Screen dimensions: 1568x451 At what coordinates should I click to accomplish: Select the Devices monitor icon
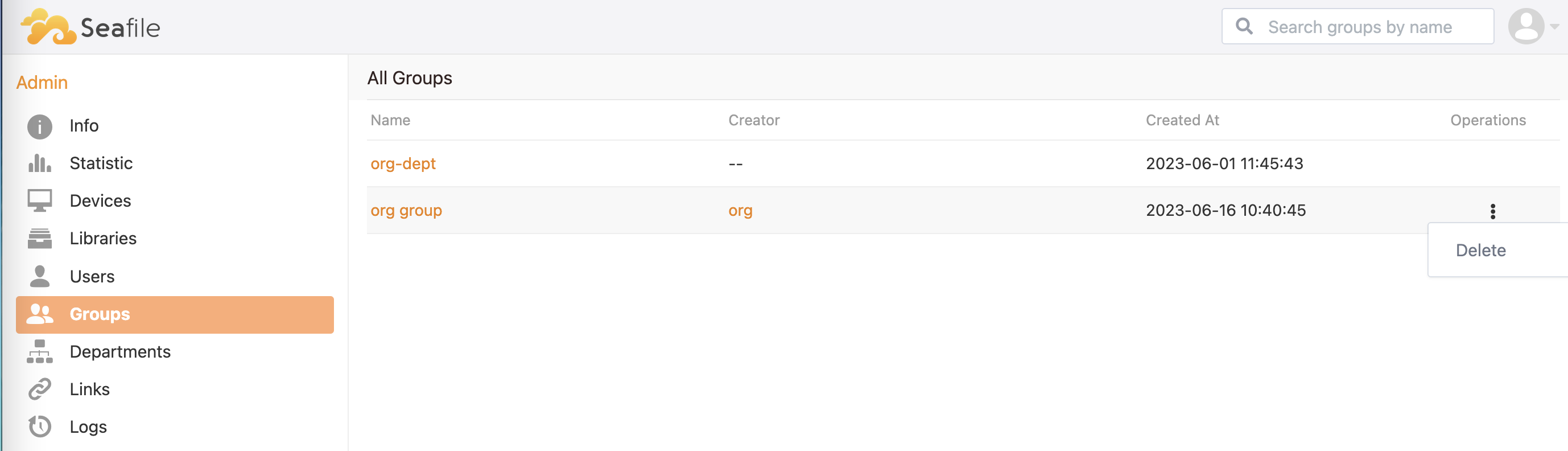40,200
